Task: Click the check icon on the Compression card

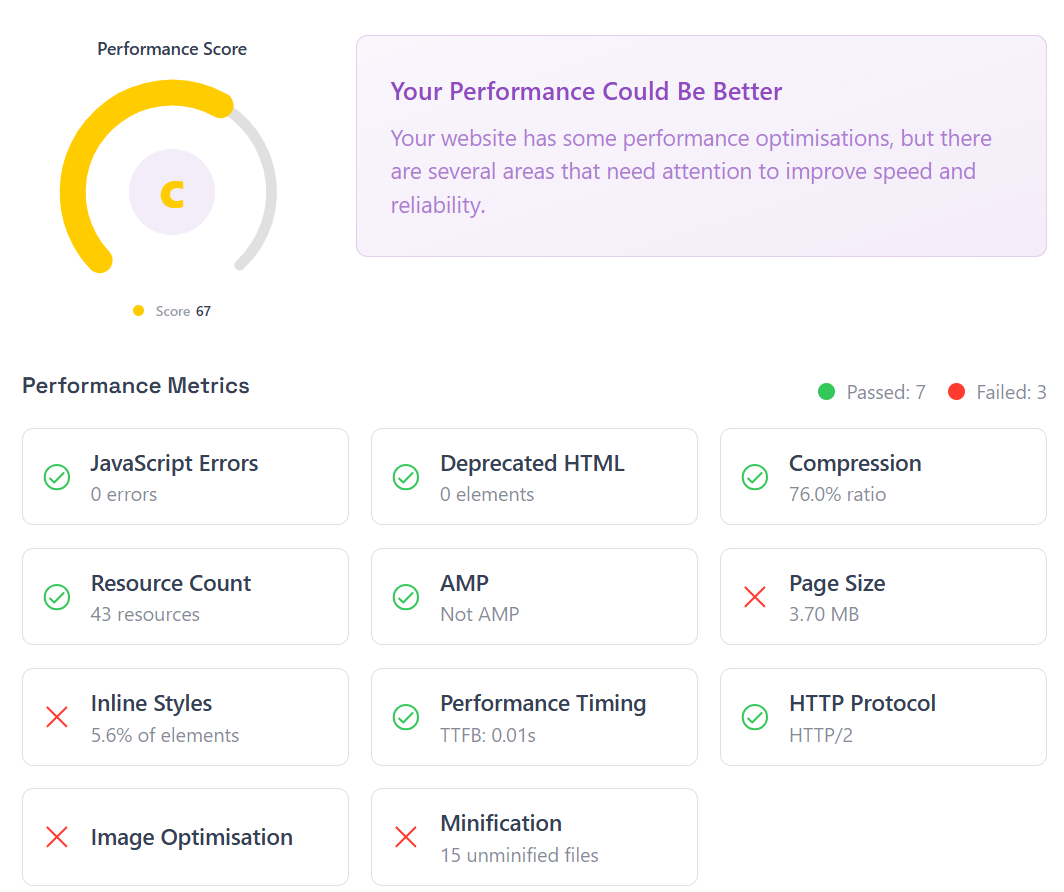Action: point(755,478)
